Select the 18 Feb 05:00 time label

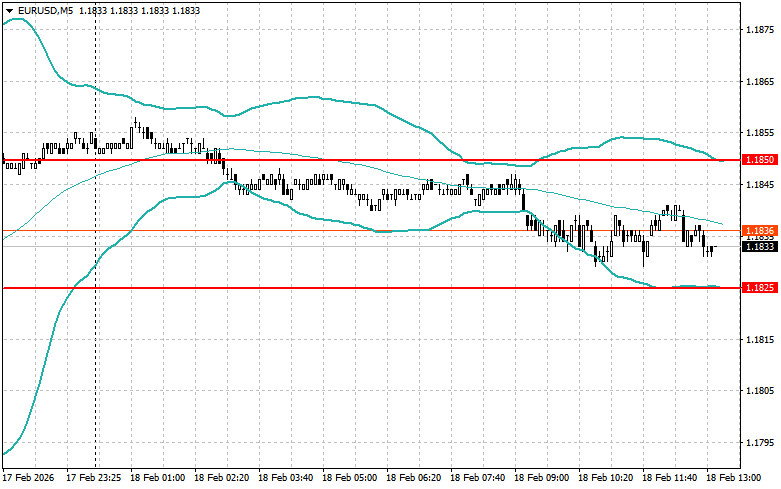pos(349,478)
